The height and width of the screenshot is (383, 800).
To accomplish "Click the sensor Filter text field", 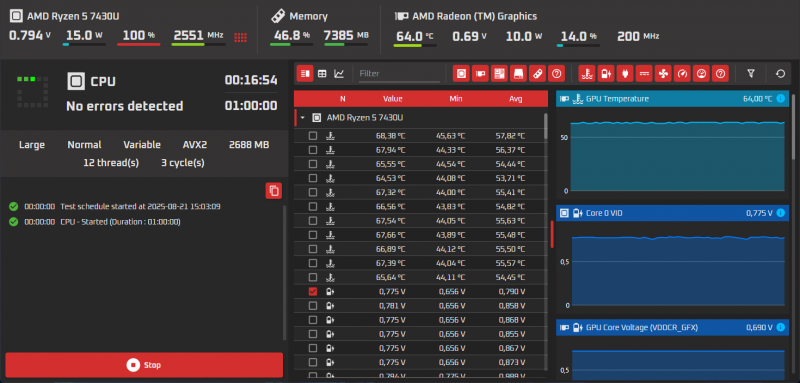I will coord(399,74).
